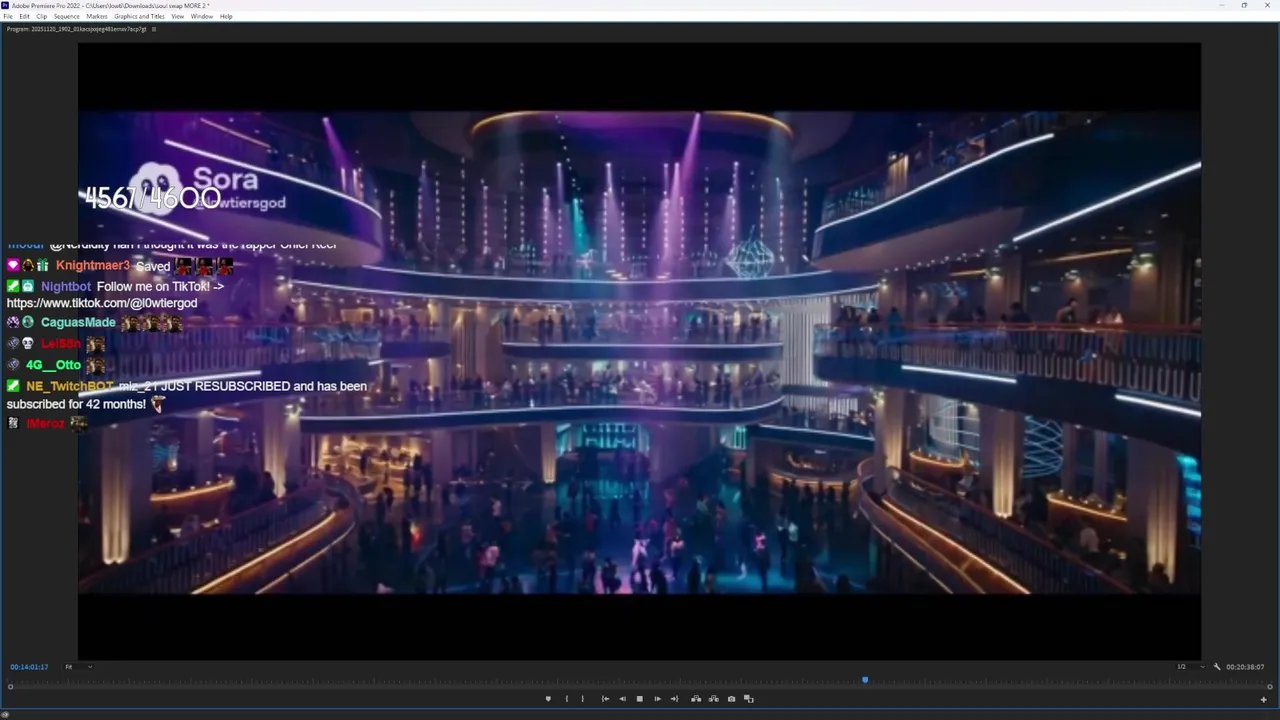Restore down the Premiere Pro window

1244,5
